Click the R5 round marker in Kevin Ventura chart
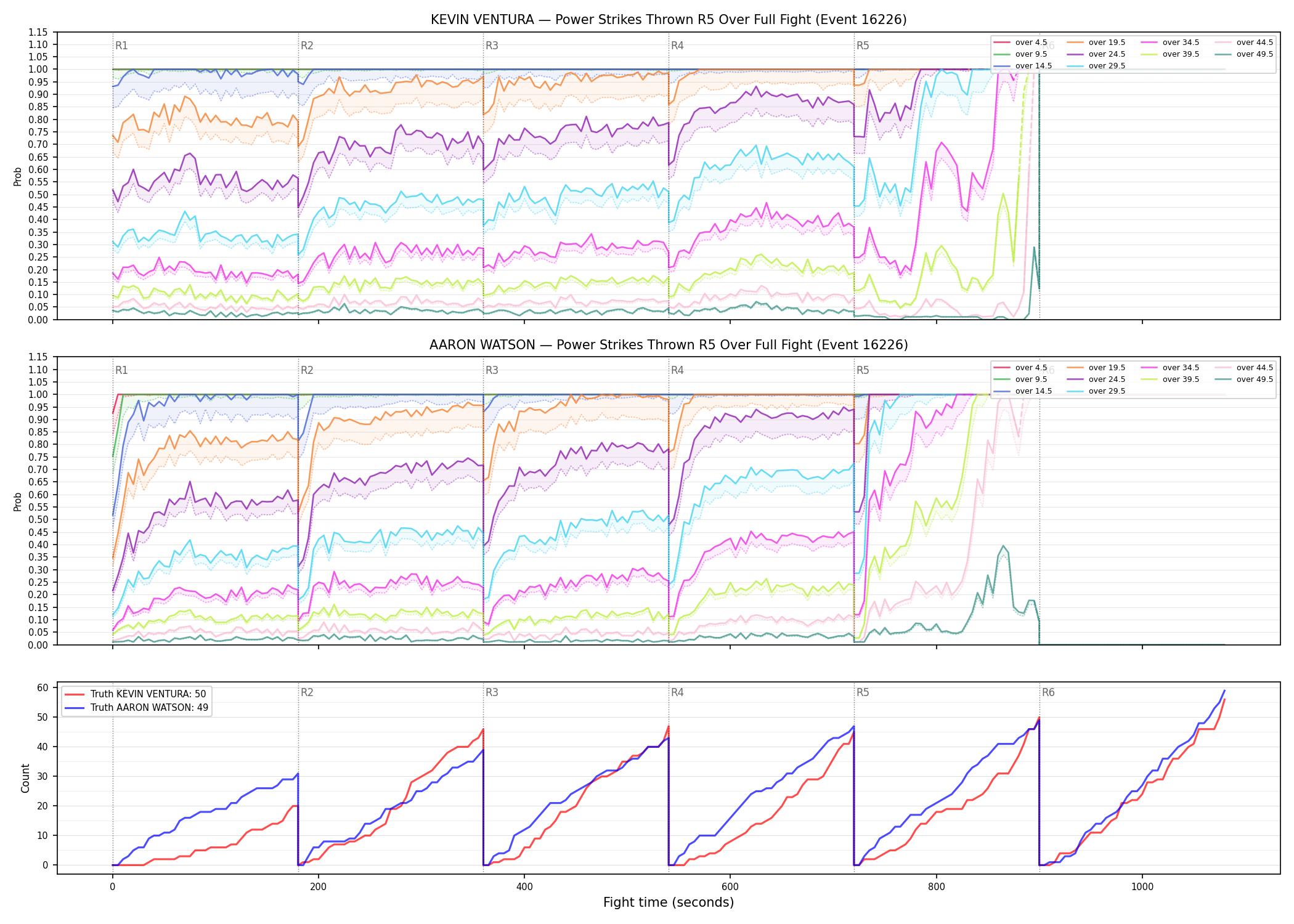Image resolution: width=1294 pixels, height=924 pixels. [863, 46]
